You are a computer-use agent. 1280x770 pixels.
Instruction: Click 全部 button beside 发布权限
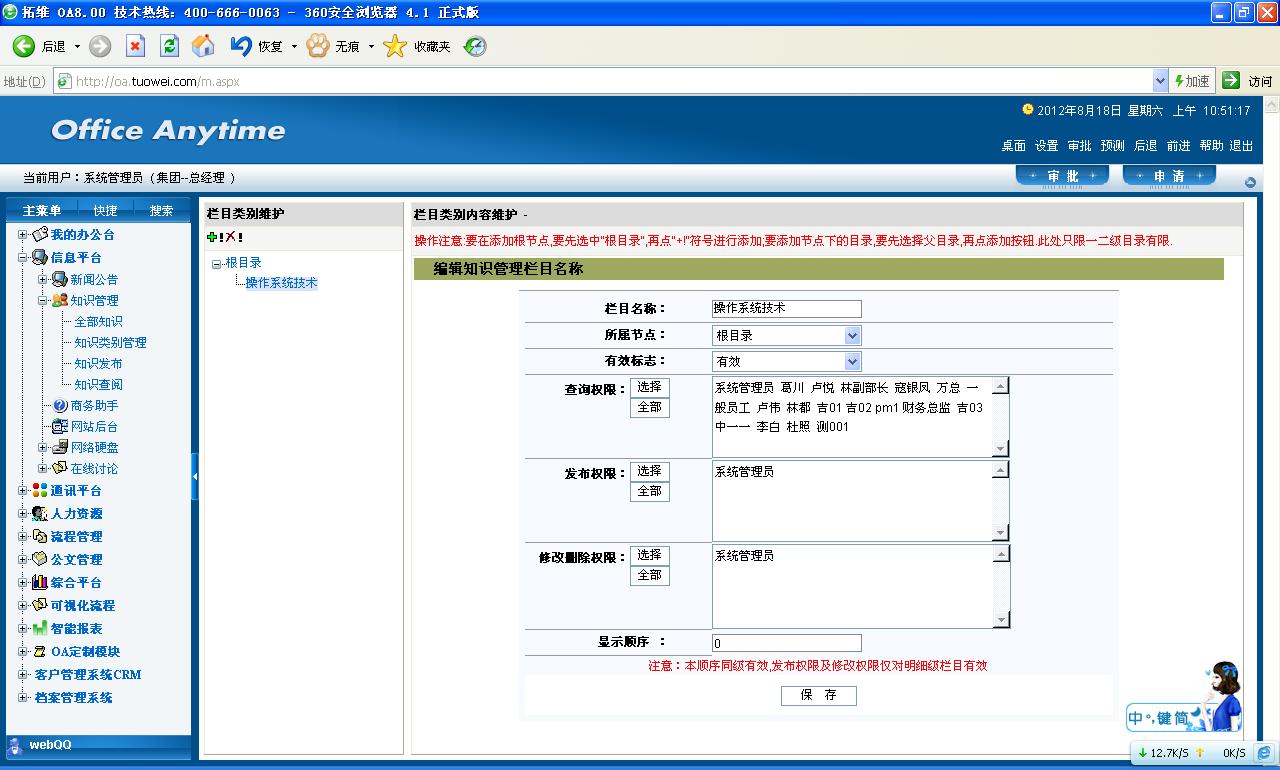[649, 492]
